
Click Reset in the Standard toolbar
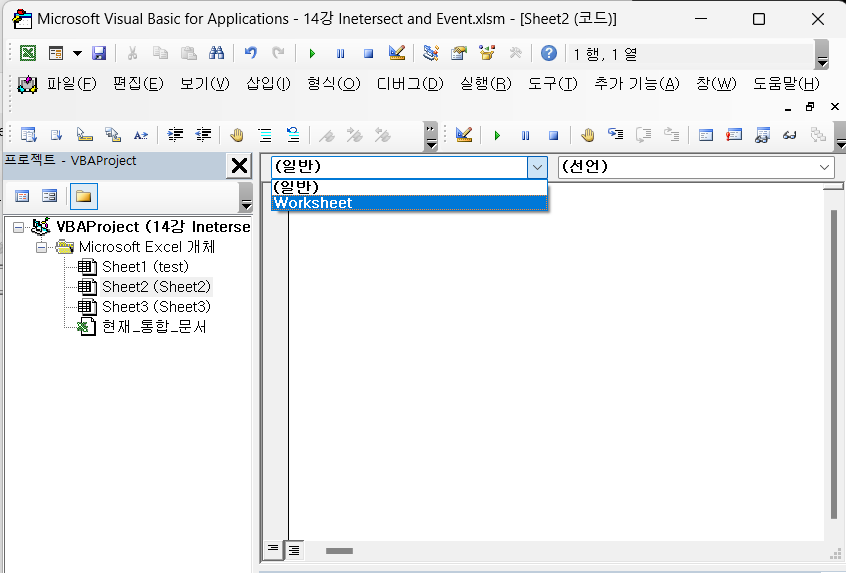pyautogui.click(x=369, y=53)
